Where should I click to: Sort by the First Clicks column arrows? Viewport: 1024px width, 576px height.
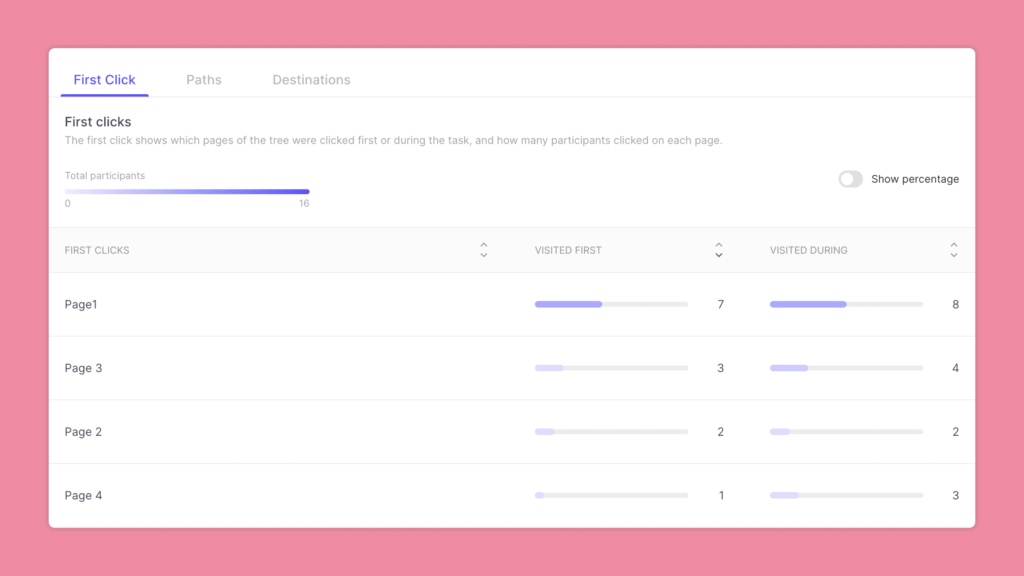[x=484, y=250]
